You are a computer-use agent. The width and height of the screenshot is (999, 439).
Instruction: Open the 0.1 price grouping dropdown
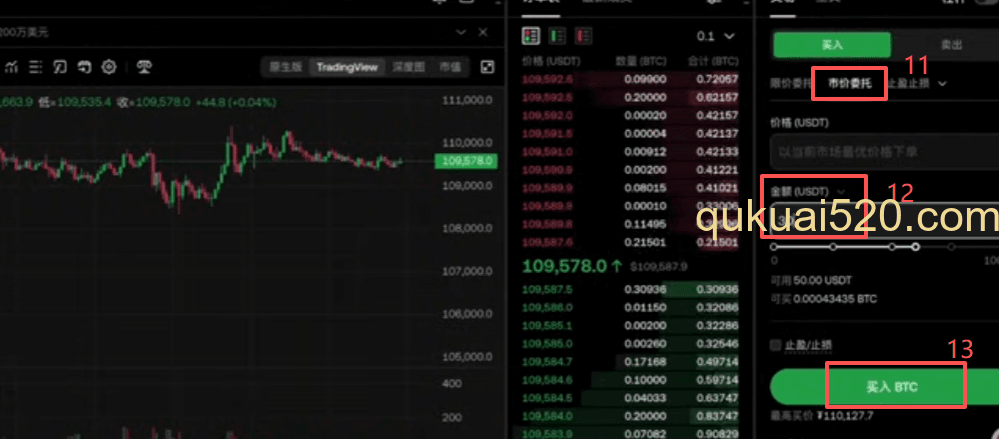(715, 36)
